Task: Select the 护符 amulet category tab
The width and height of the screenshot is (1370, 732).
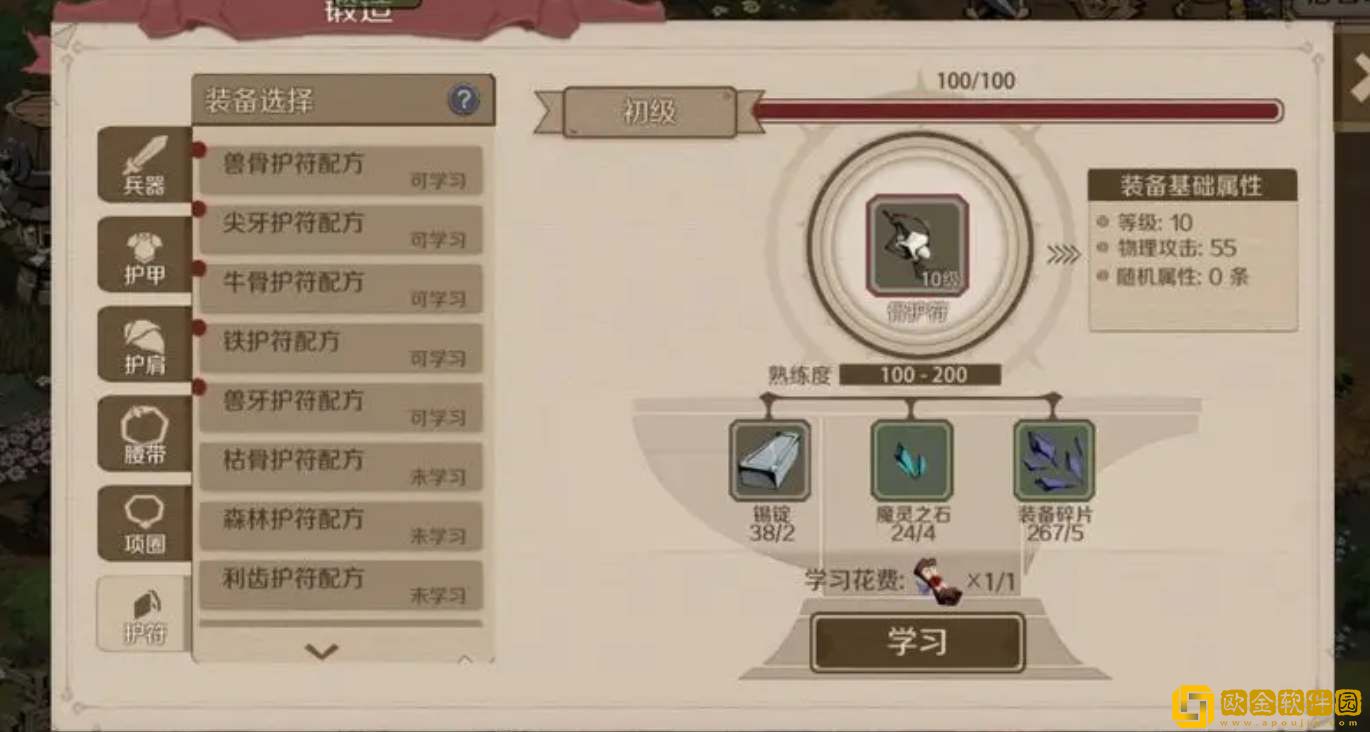Action: (143, 613)
